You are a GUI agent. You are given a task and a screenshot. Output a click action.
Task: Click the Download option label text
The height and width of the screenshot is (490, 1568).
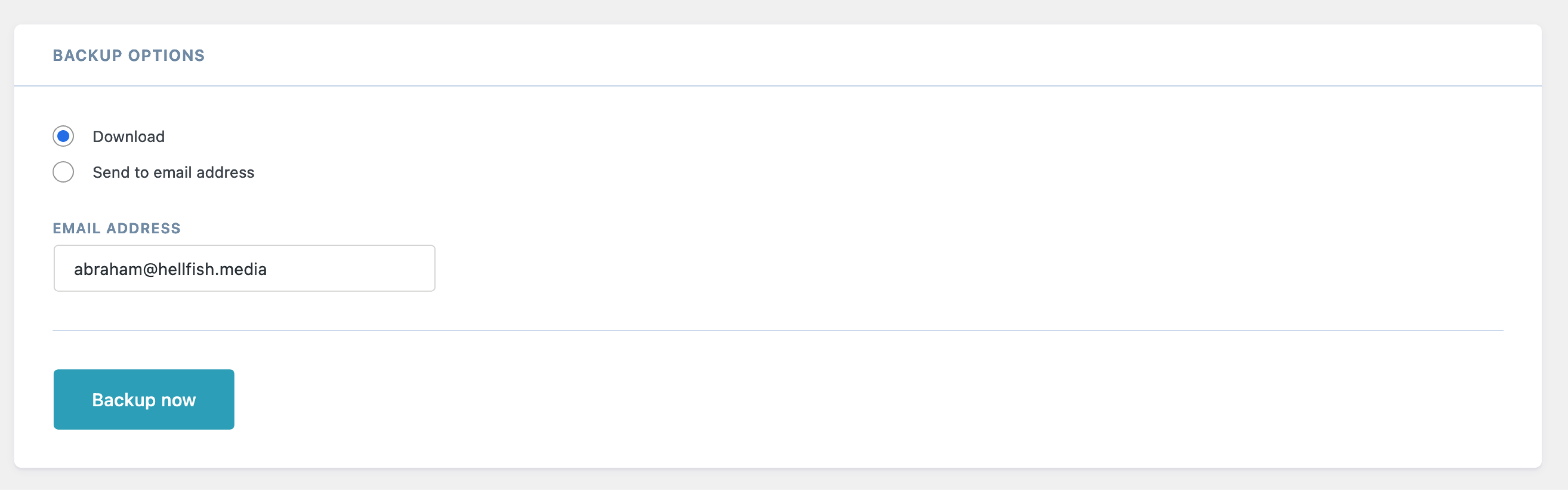click(129, 136)
